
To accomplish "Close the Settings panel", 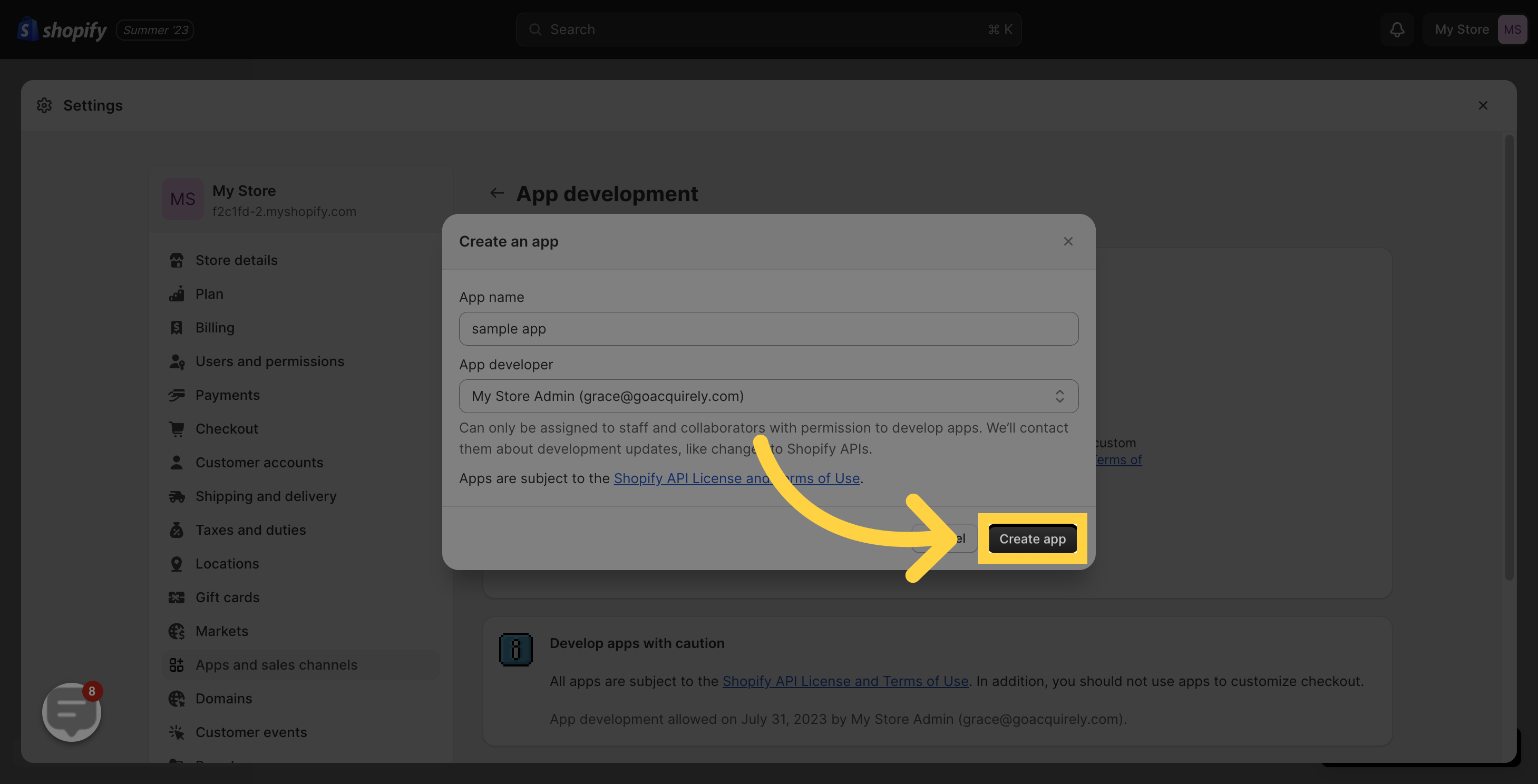I will pyautogui.click(x=1483, y=105).
